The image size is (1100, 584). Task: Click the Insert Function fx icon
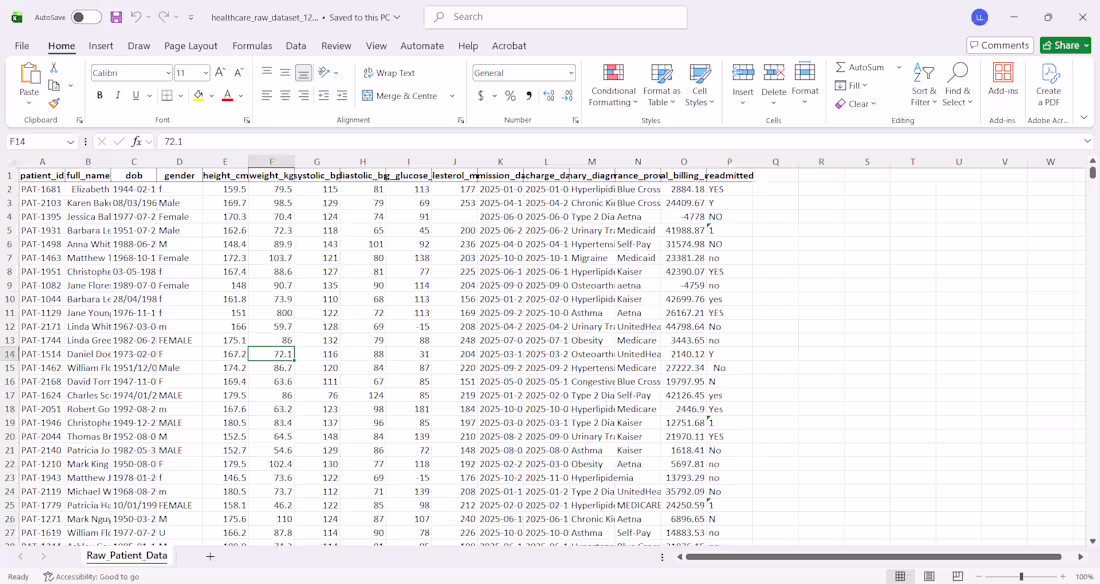[x=137, y=141]
